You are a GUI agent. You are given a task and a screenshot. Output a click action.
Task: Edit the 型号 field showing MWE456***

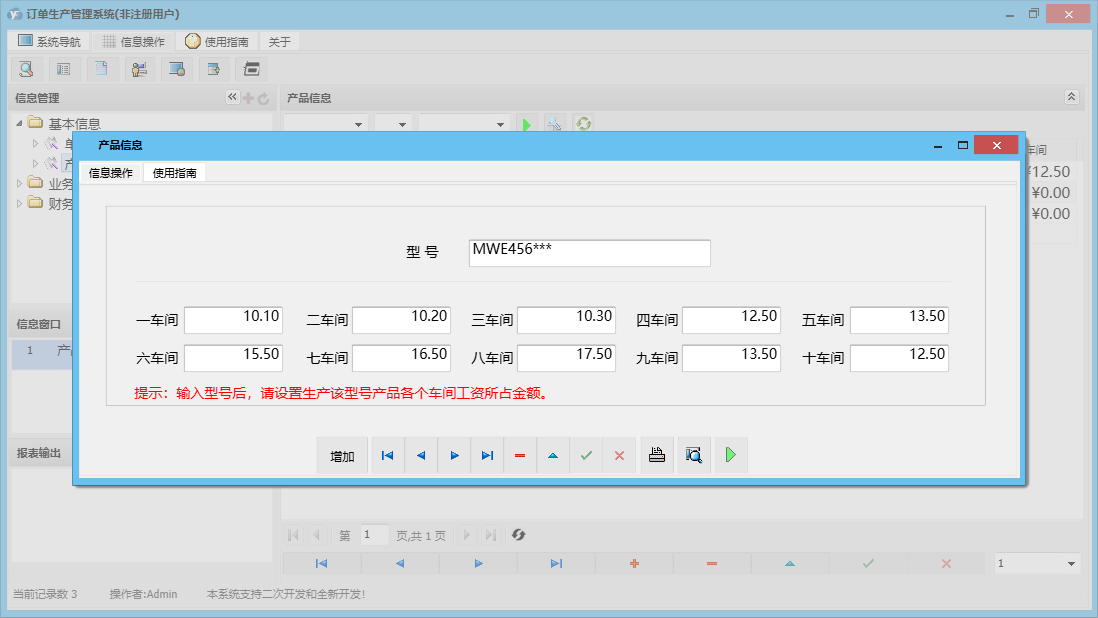pos(588,252)
